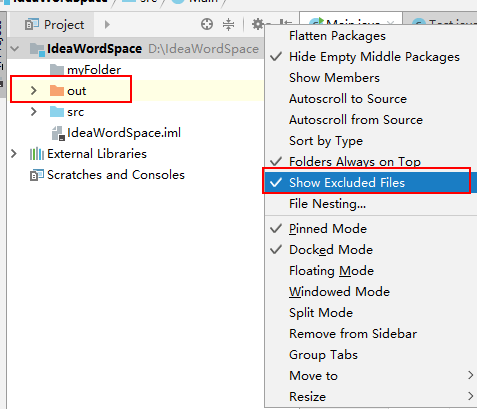Select Split Mode
This screenshot has height=409, width=477.
pos(371,313)
